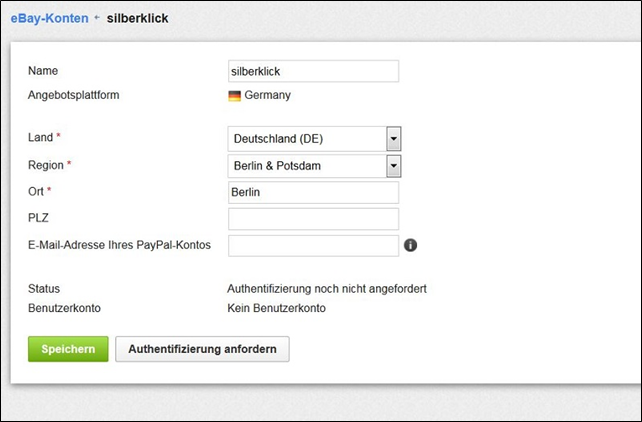Click the 'E-Mail-Adresse Ihres PayPal-Kontos' label

(x=119, y=245)
